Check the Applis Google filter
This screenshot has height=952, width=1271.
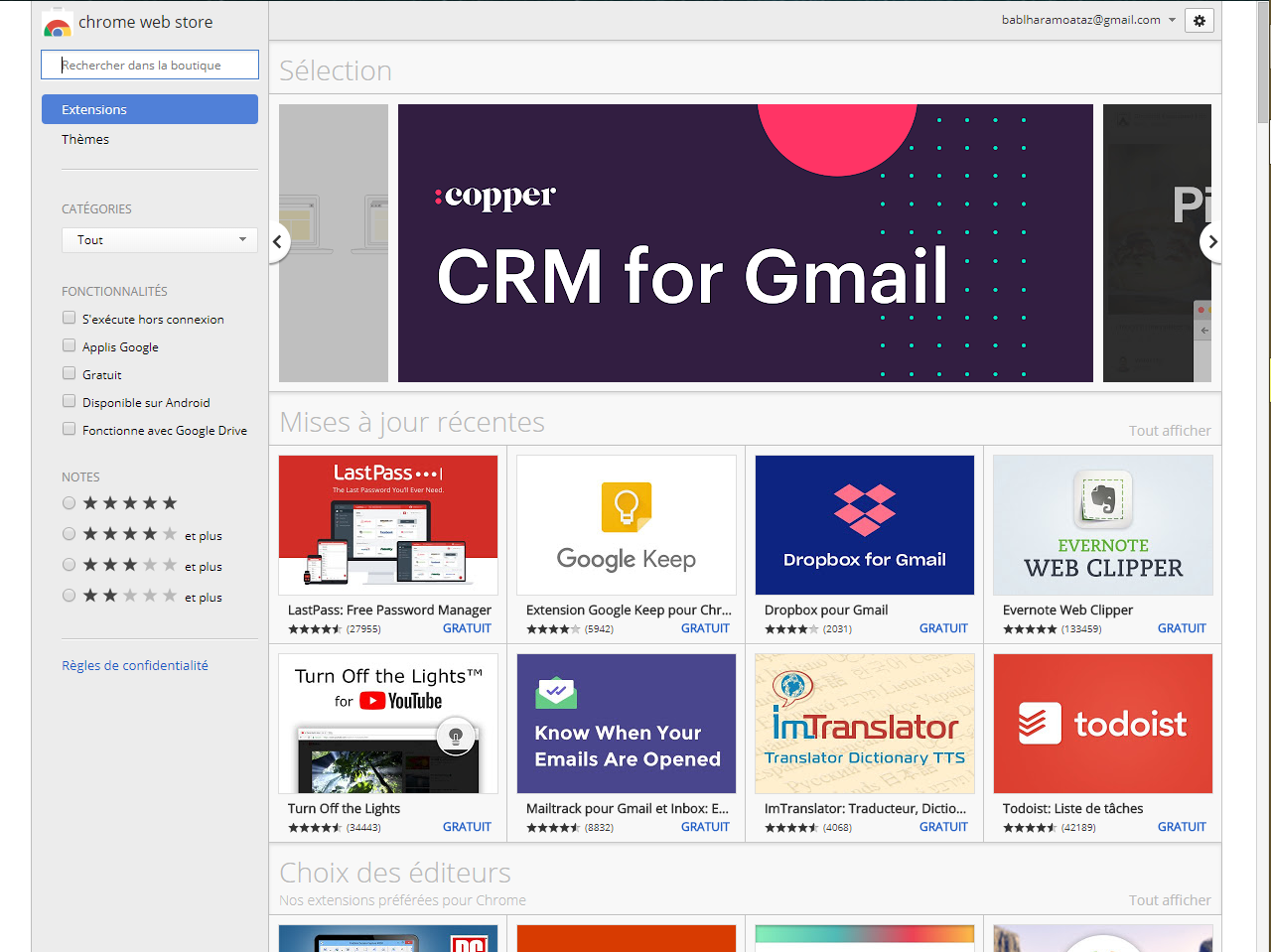pos(69,345)
